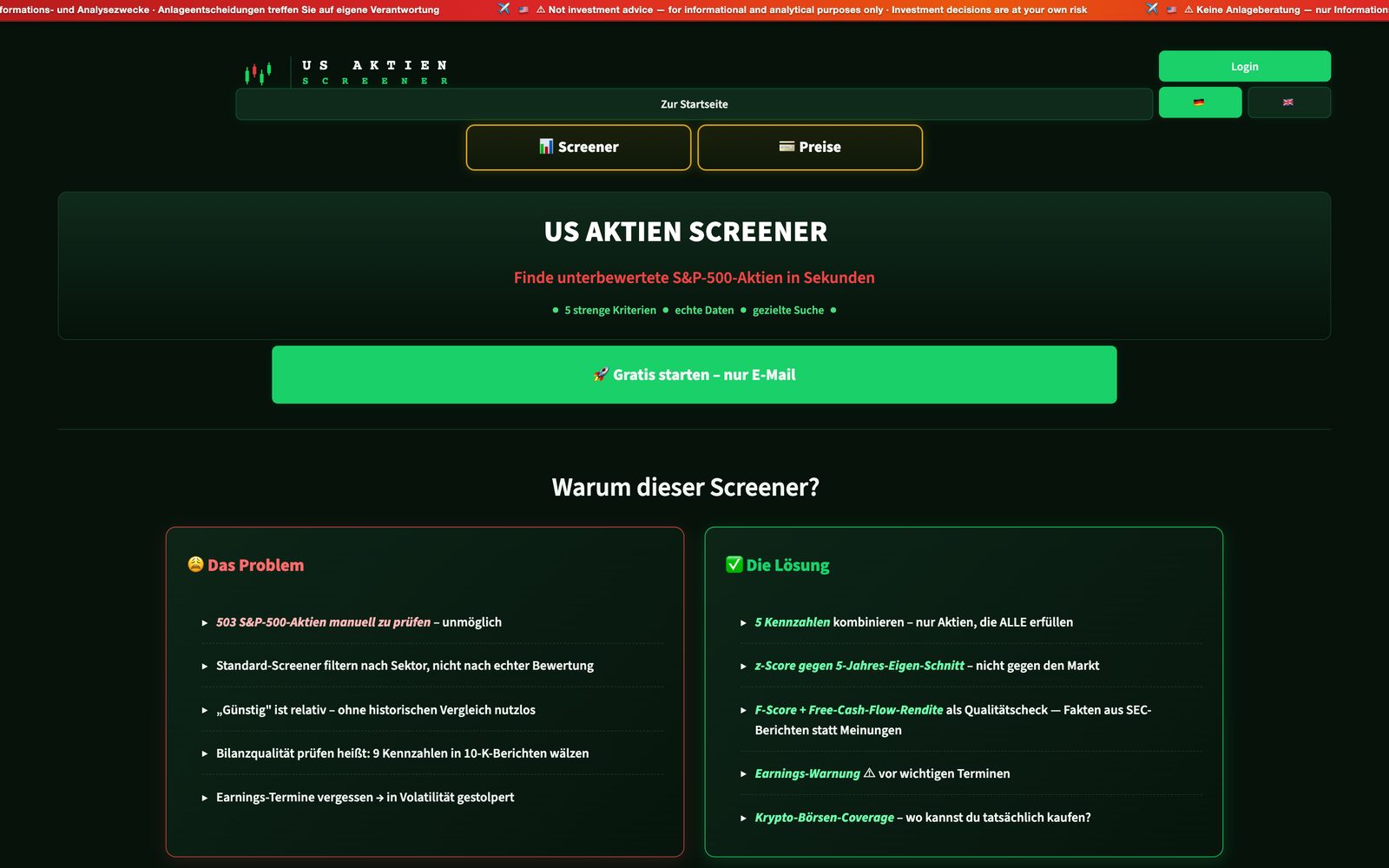Go to Zur Startseite

click(694, 104)
